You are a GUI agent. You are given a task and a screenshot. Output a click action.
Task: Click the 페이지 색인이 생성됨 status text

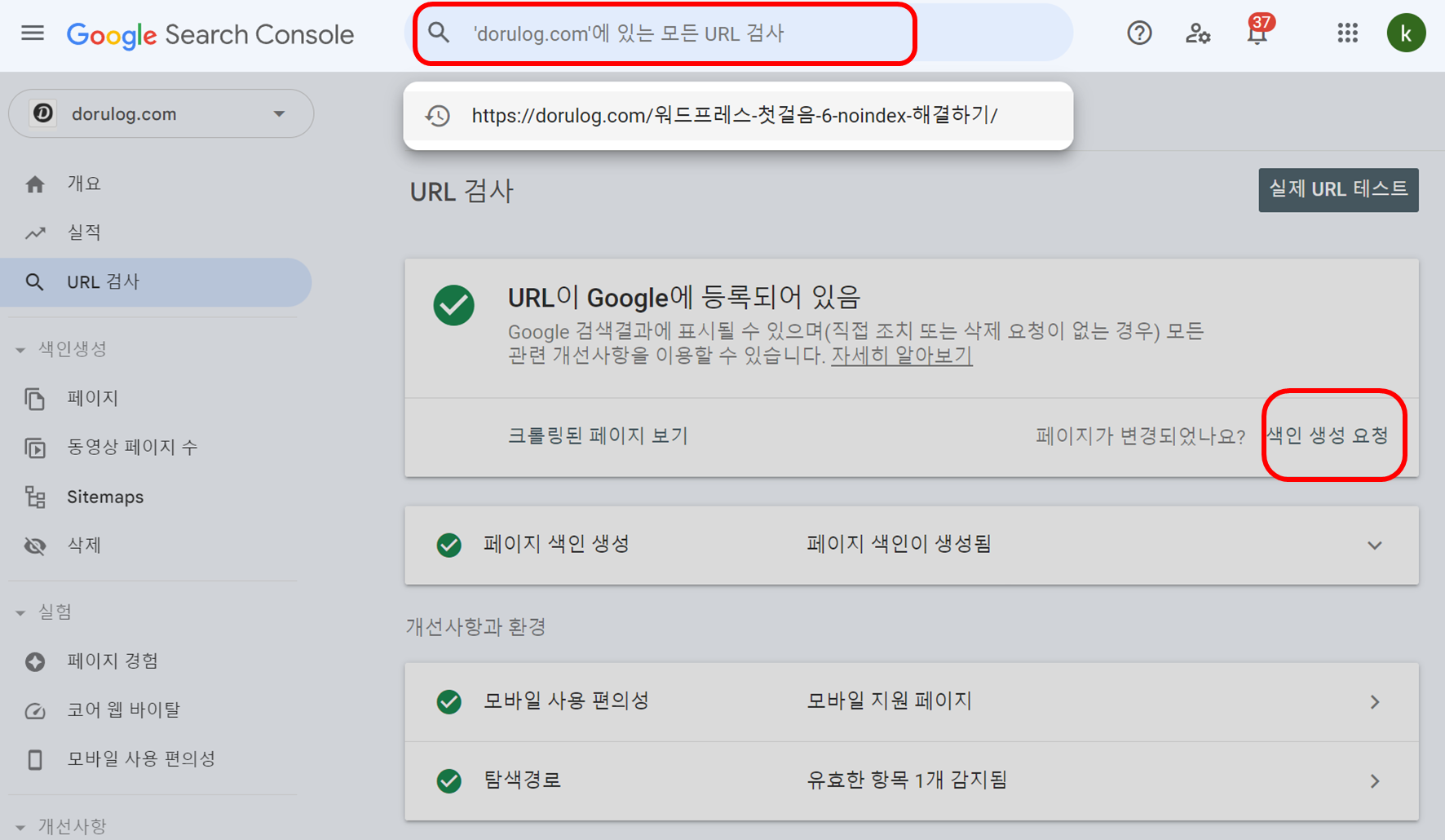(x=899, y=545)
